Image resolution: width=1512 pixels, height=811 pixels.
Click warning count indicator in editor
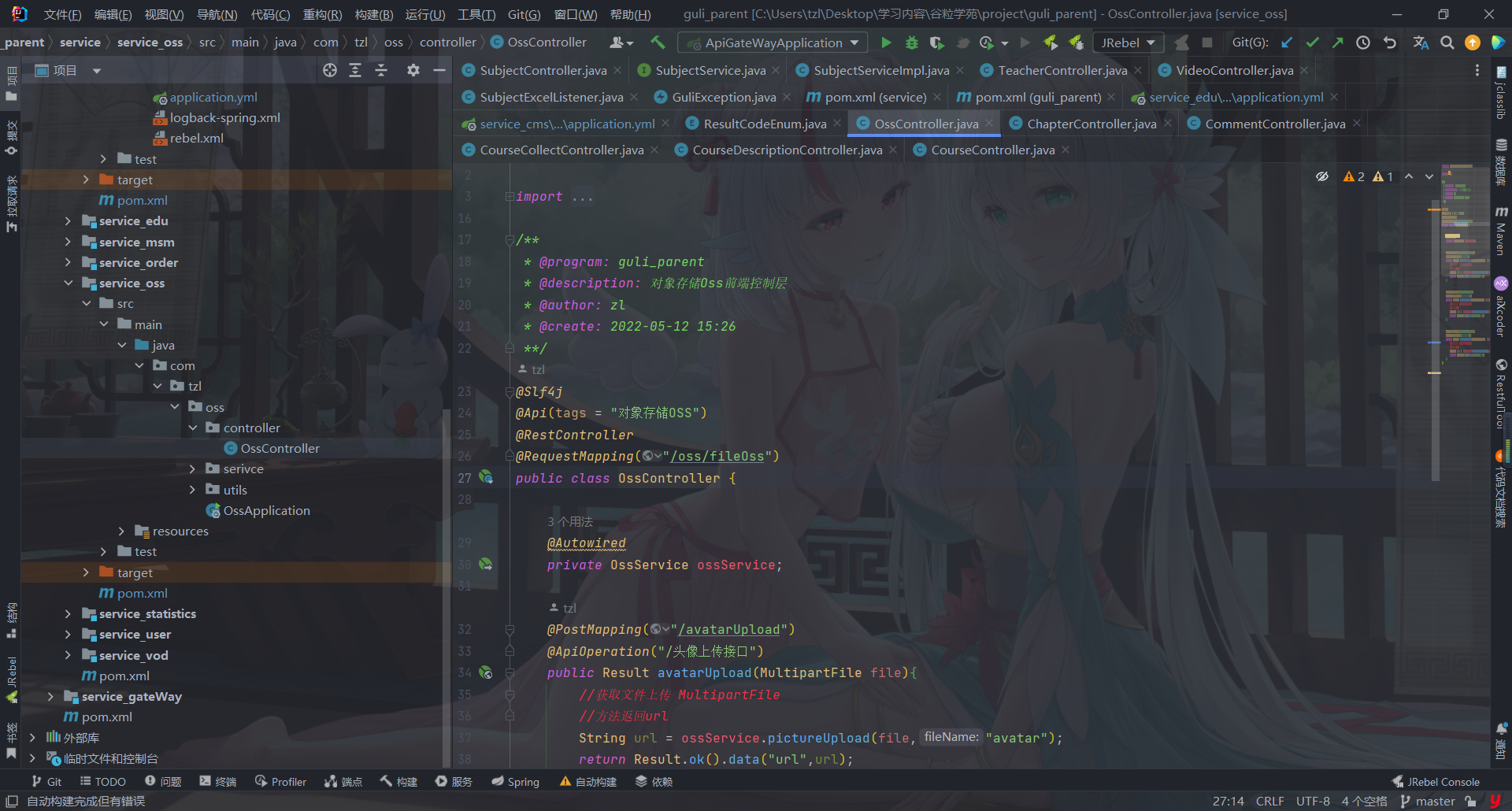pos(1368,176)
